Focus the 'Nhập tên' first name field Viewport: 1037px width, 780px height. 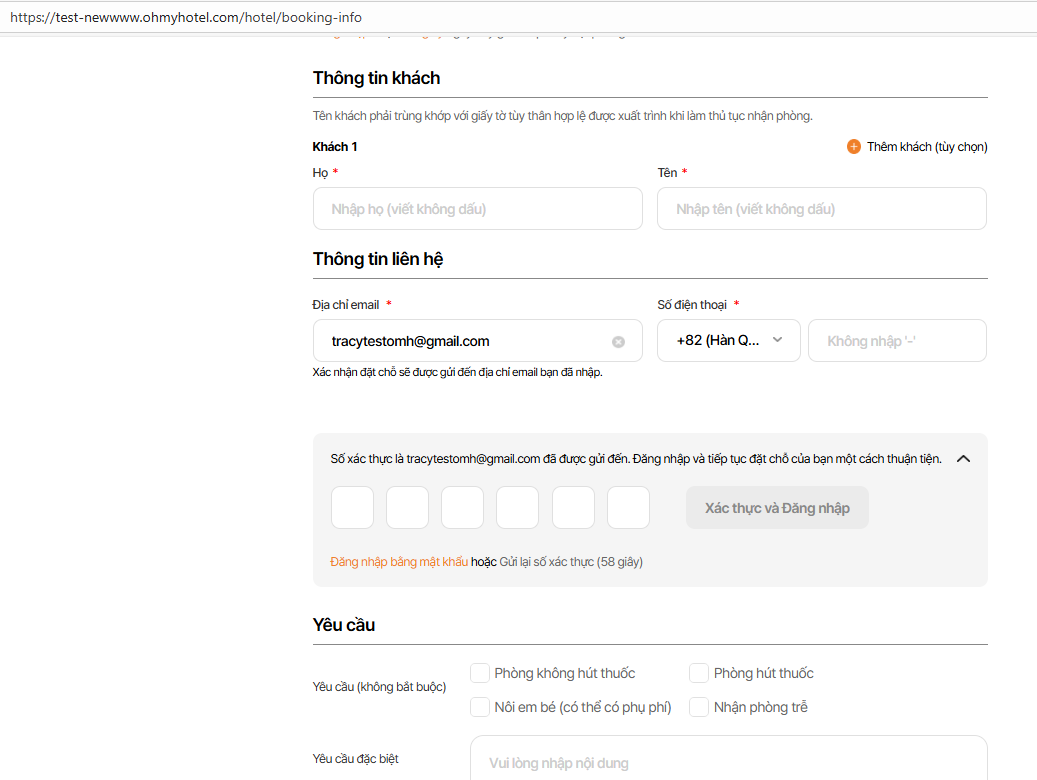(821, 209)
